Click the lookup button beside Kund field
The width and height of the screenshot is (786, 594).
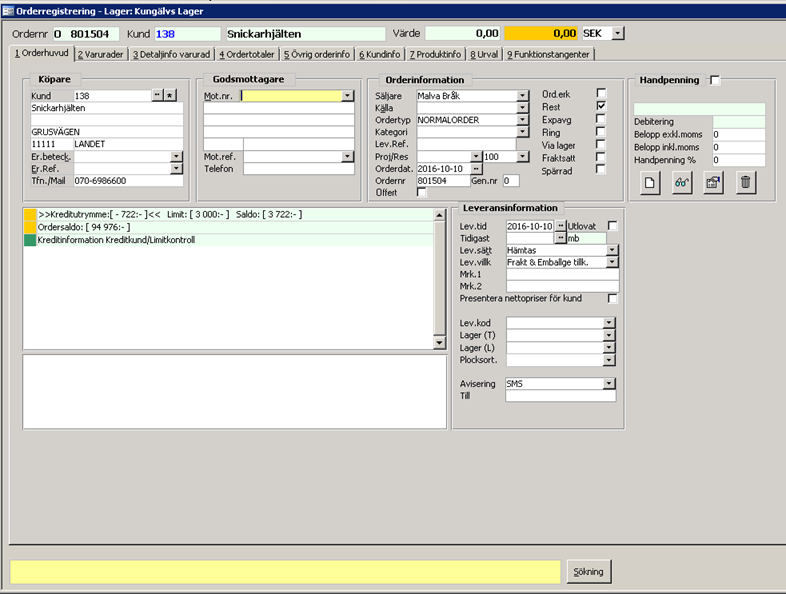point(156,95)
